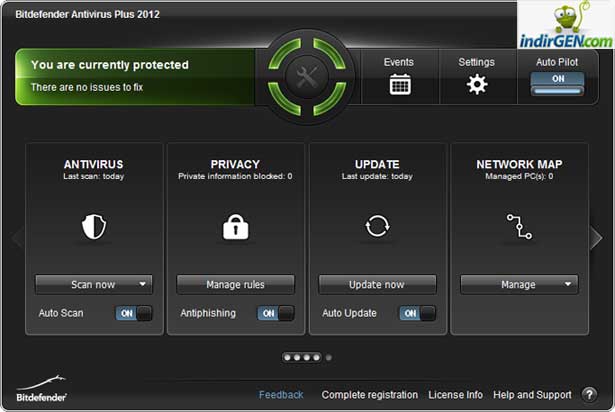Click the Update circular arrows icon
The width and height of the screenshot is (615, 412).
point(377,226)
